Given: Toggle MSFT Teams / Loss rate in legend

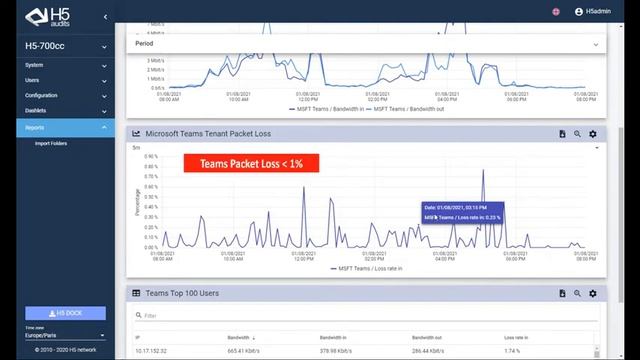Looking at the screenshot, I should (x=366, y=269).
